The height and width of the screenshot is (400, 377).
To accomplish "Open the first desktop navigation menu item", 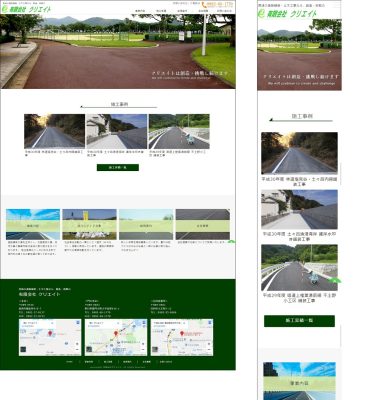I will pyautogui.click(x=140, y=11).
